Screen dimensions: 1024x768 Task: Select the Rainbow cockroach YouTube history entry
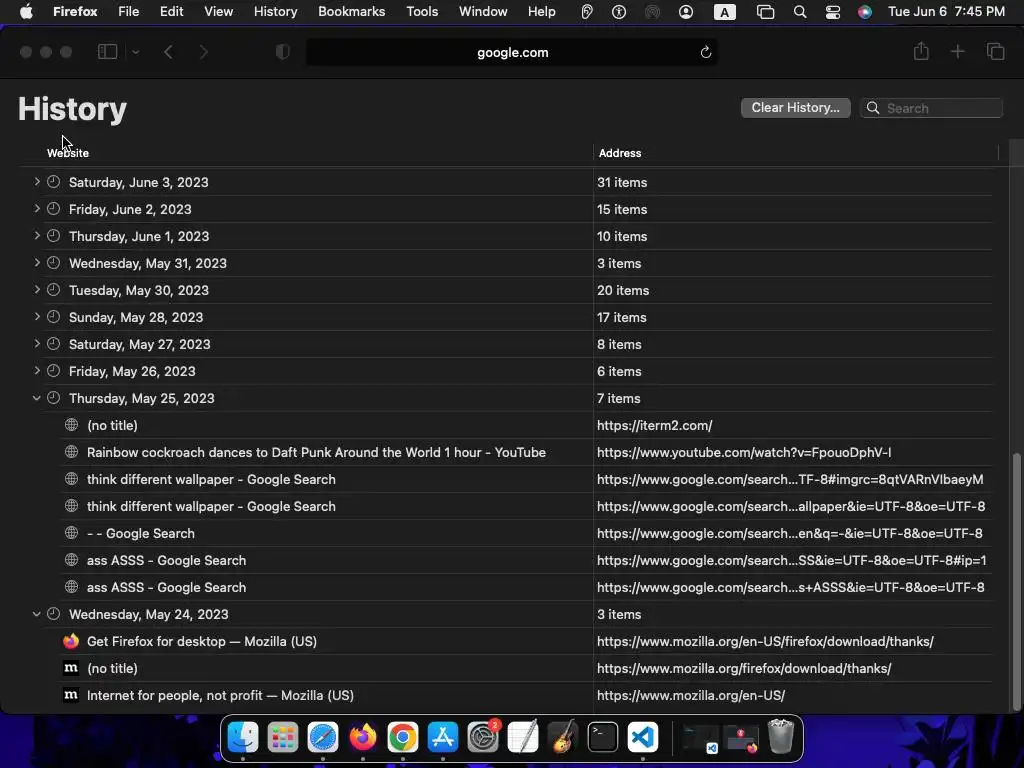[527, 452]
